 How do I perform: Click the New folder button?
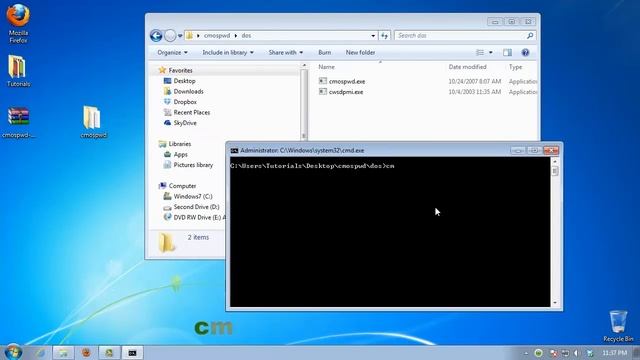click(360, 53)
